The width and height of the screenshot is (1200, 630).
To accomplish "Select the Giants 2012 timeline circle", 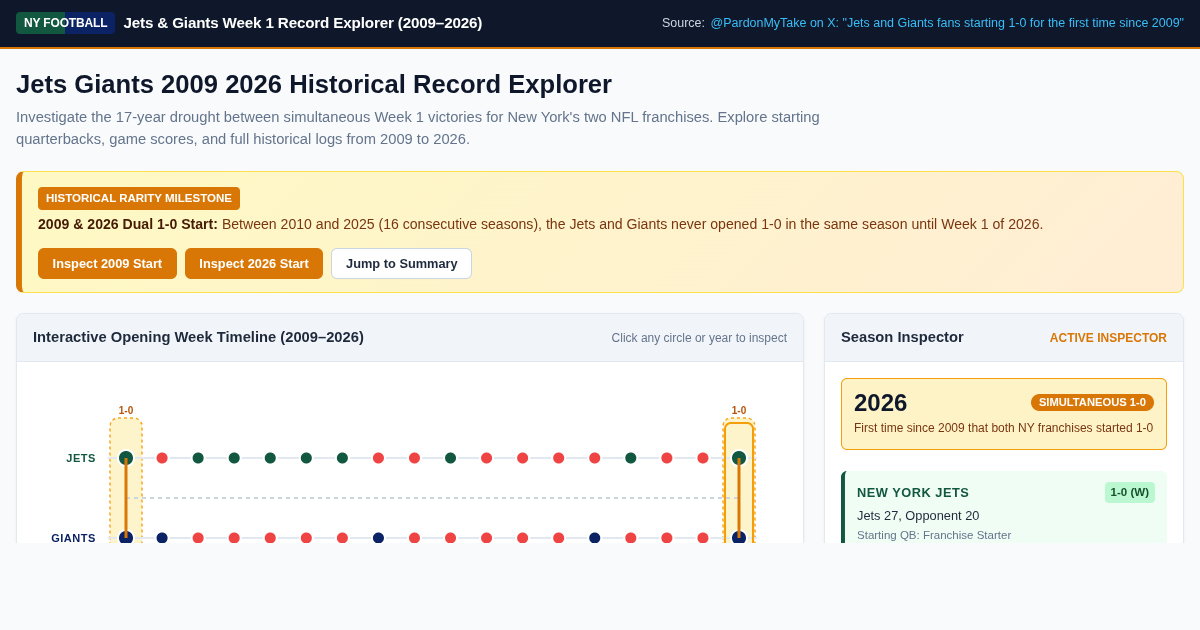I will tap(234, 538).
